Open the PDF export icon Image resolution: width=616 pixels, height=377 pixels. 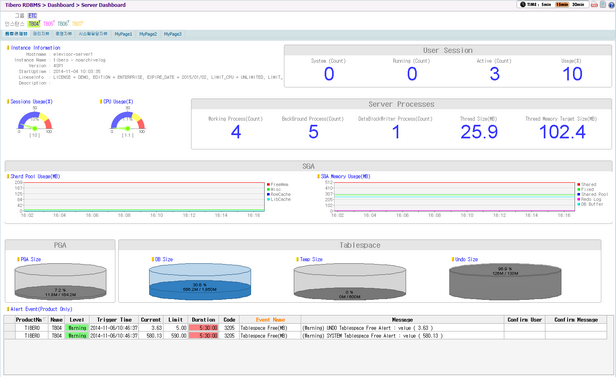click(594, 5)
